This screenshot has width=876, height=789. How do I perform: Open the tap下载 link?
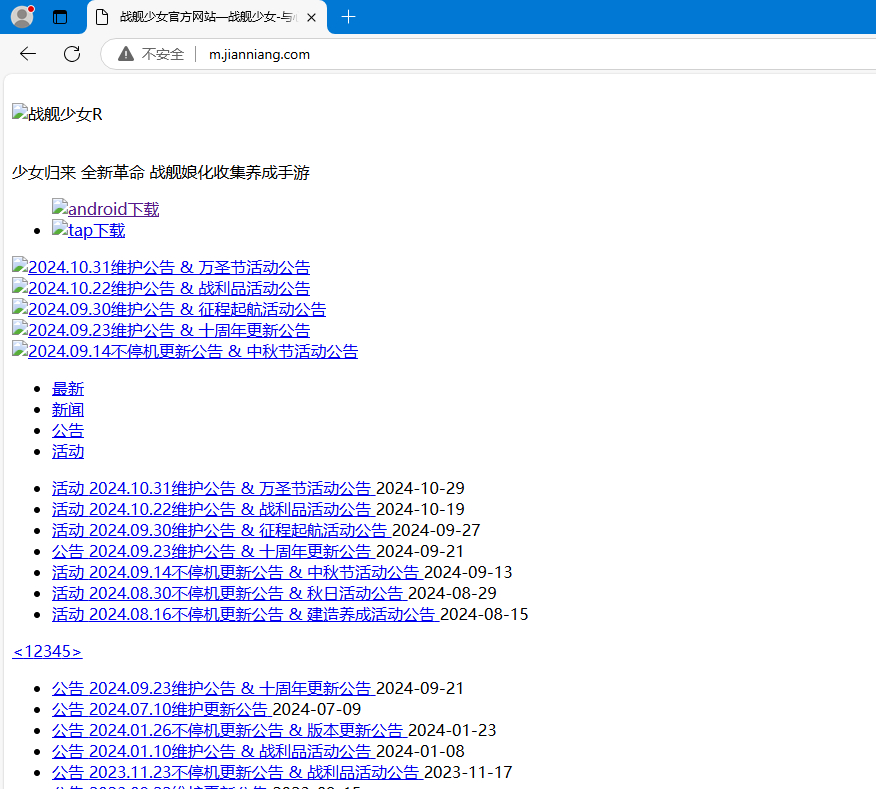point(88,230)
